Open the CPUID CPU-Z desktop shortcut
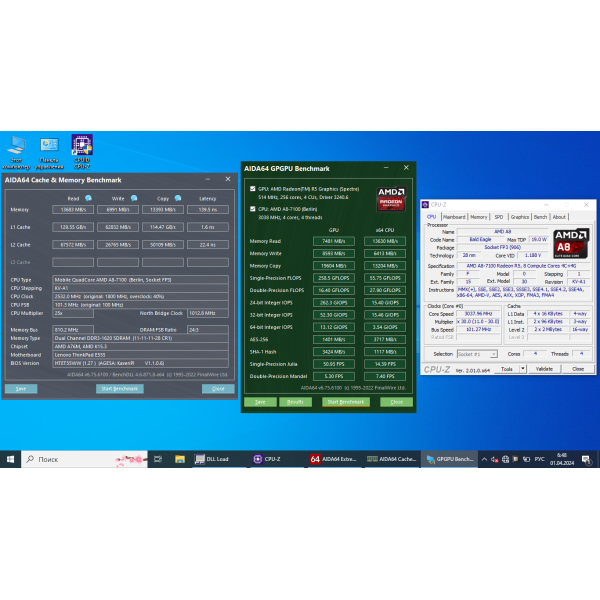The width and height of the screenshot is (600, 600). [82, 152]
